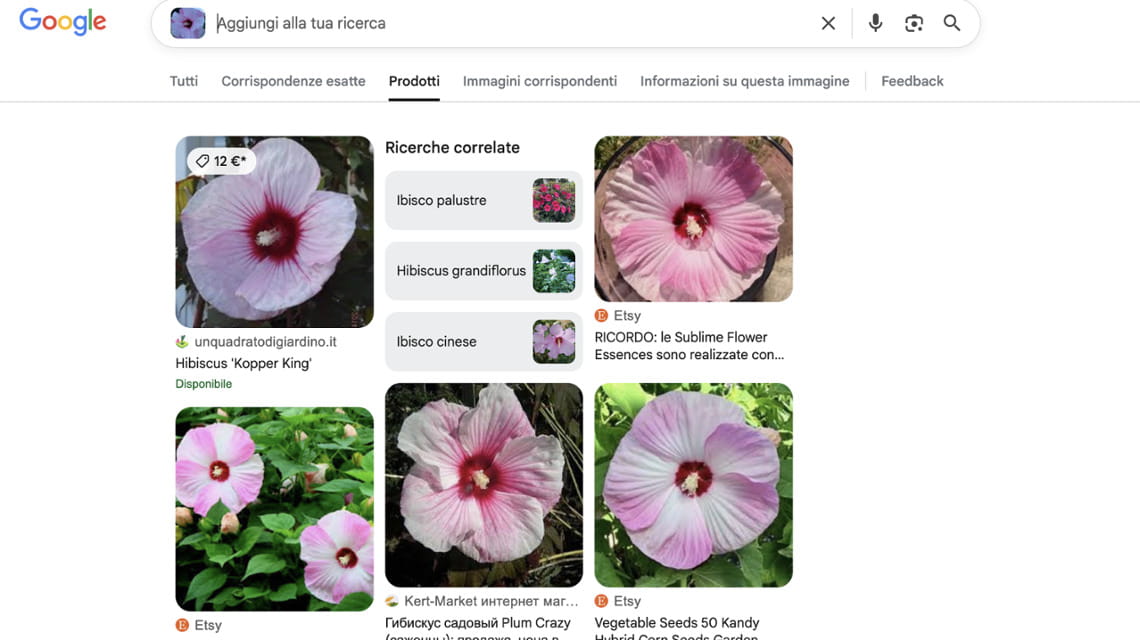
Task: Click the Disponibile availability label
Action: click(x=203, y=383)
